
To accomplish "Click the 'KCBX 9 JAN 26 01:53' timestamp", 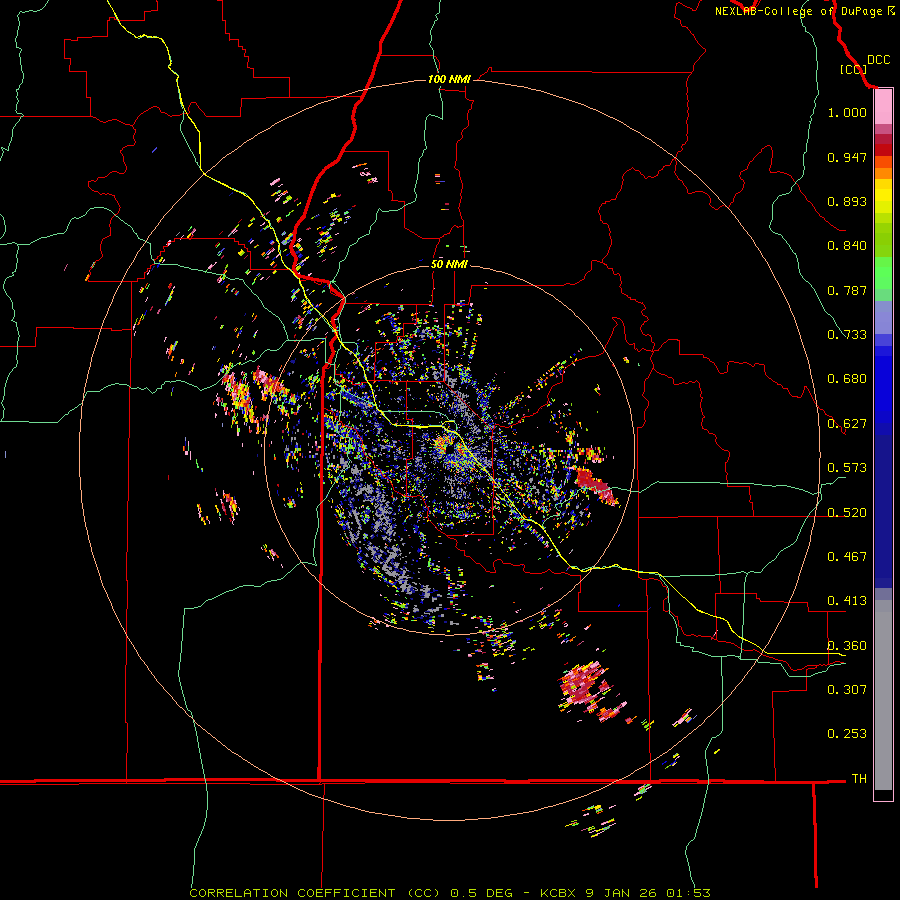I will pos(625,893).
